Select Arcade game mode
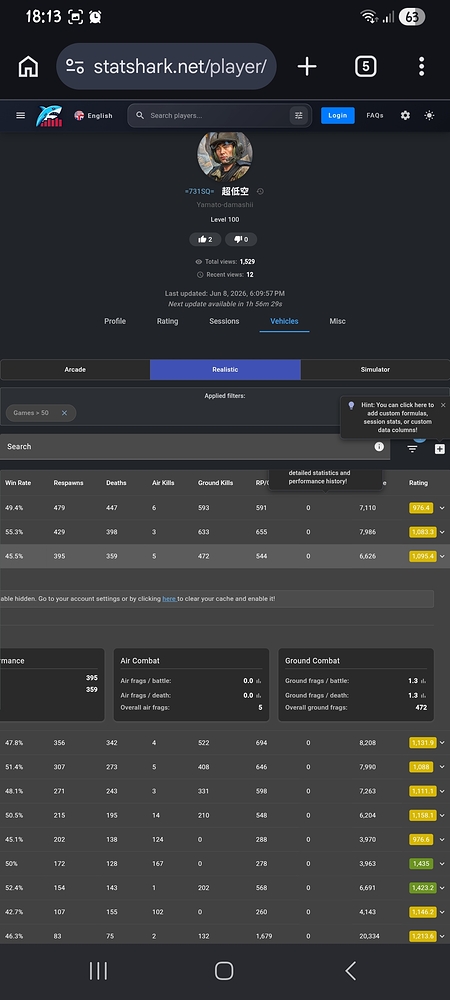450x1000 pixels. [75, 370]
